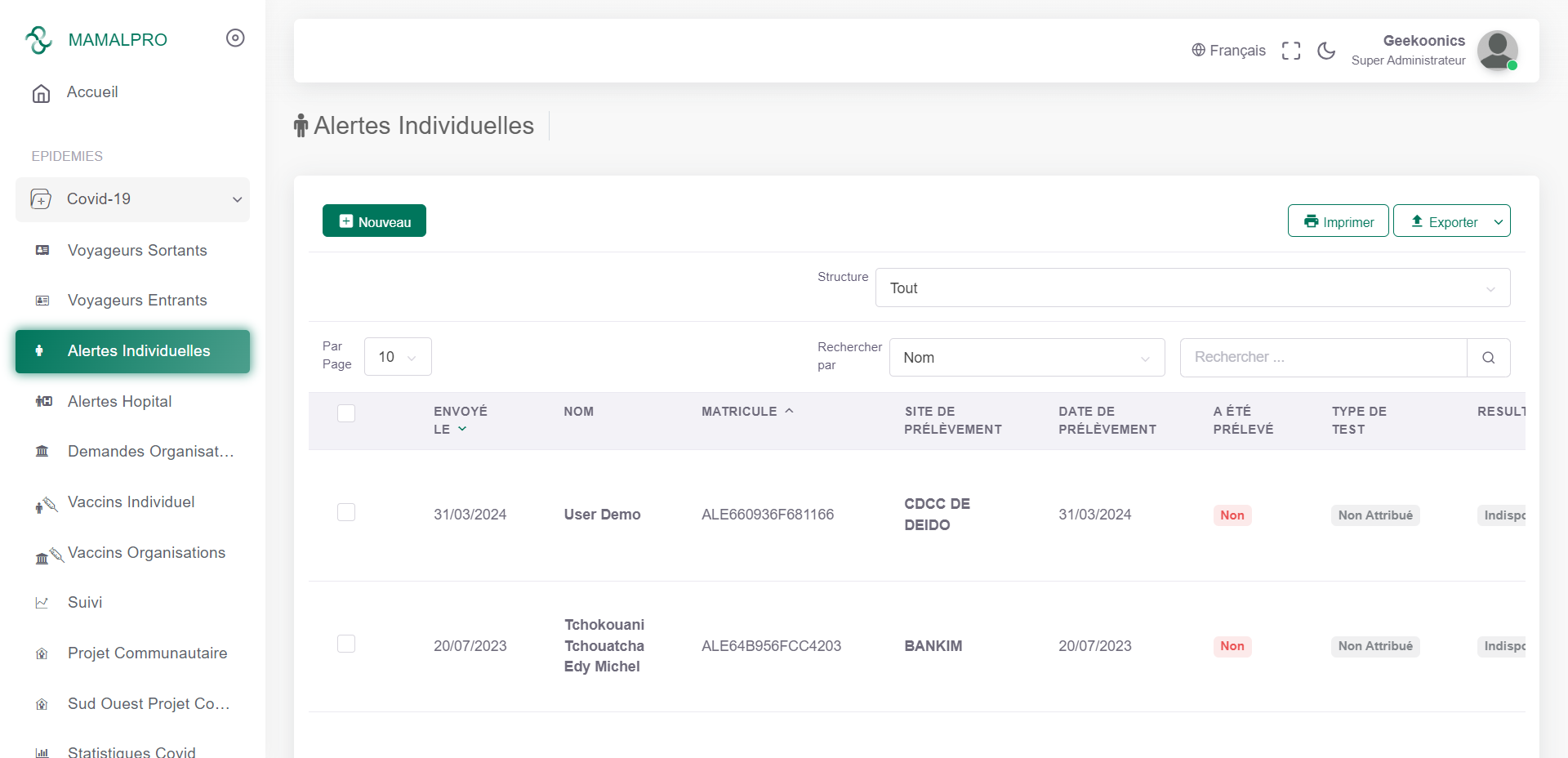The width and height of the screenshot is (1568, 758).
Task: Click the Nouveau button
Action: point(374,221)
